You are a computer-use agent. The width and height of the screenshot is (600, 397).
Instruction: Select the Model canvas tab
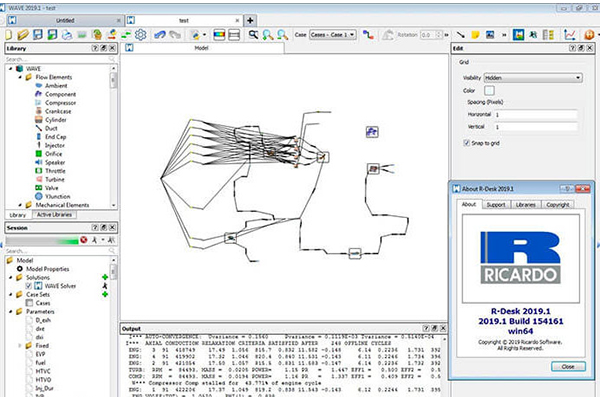coord(202,48)
